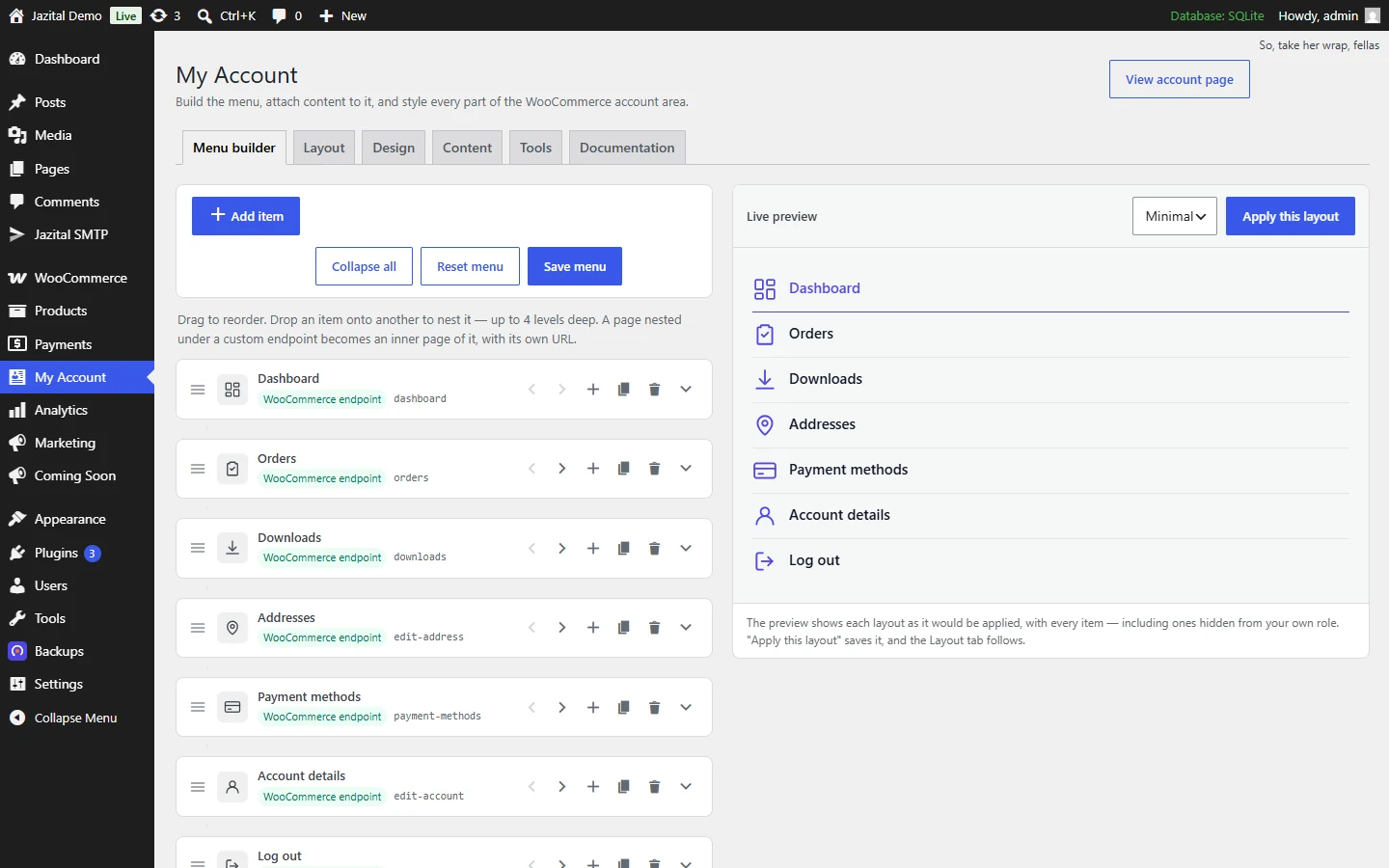Expand the Addresses item settings chevron

(x=686, y=628)
